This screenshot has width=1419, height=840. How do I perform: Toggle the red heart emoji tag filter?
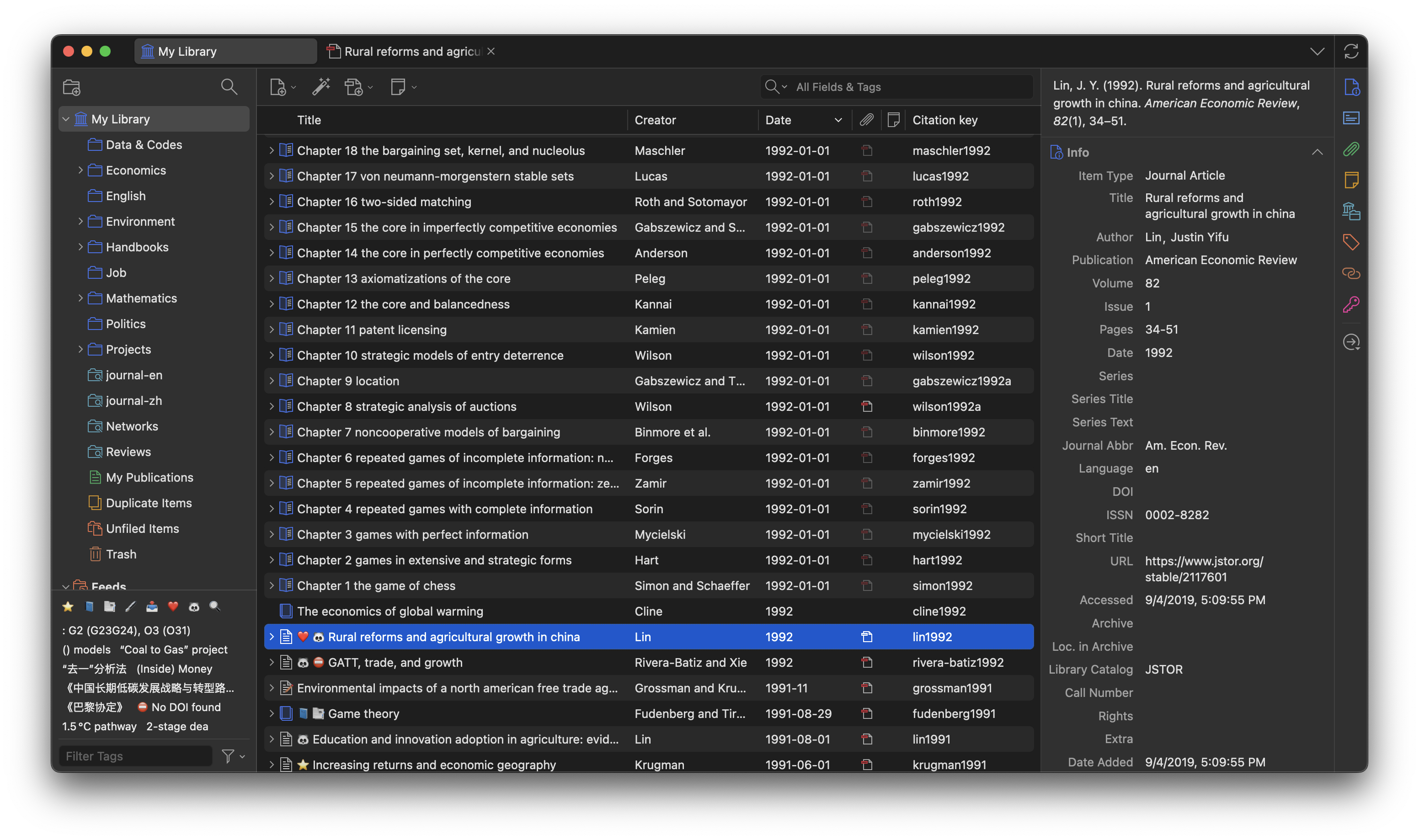point(173,606)
